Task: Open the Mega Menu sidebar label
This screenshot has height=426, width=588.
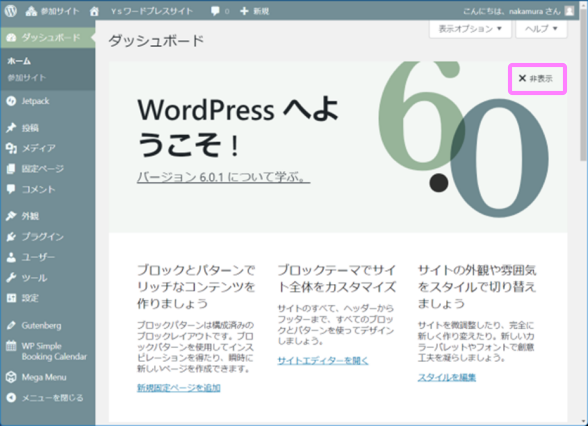Action: (x=44, y=377)
